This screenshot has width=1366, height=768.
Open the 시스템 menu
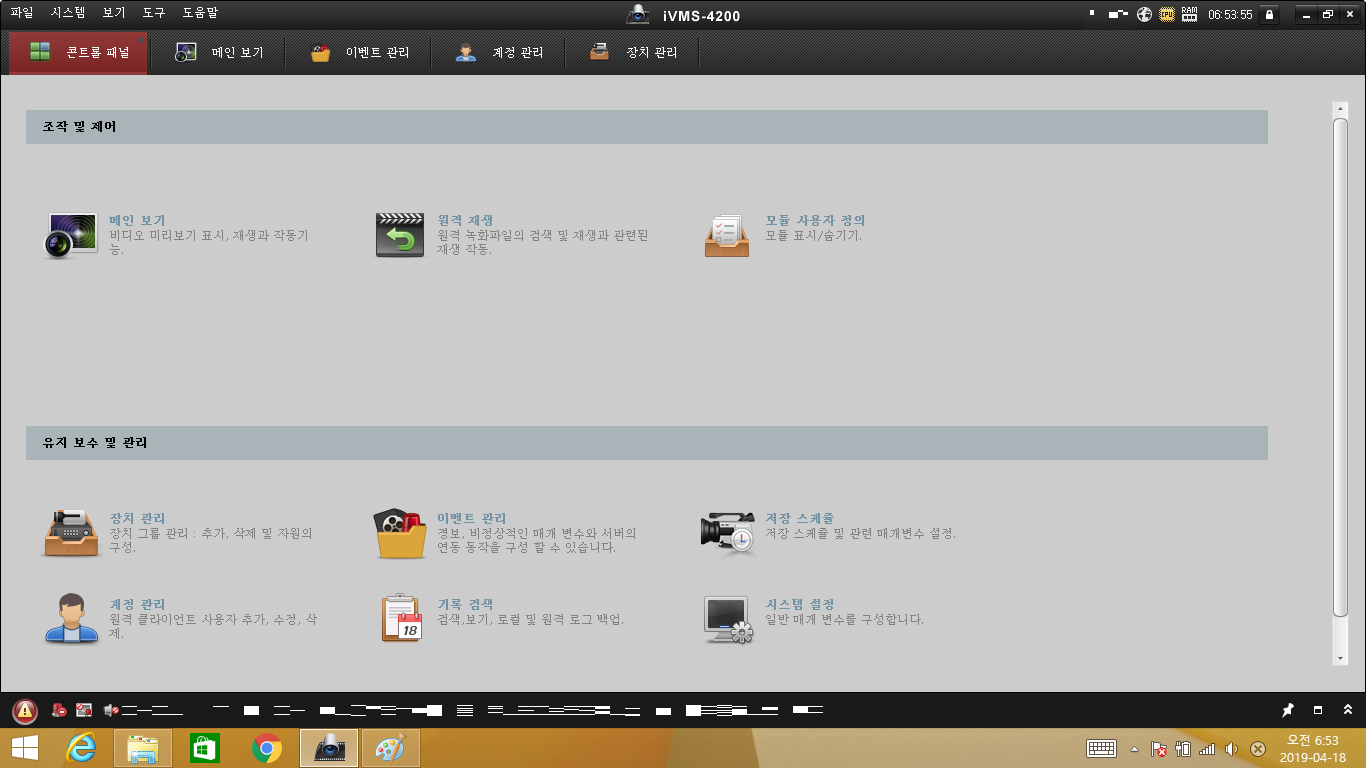pyautogui.click(x=69, y=13)
